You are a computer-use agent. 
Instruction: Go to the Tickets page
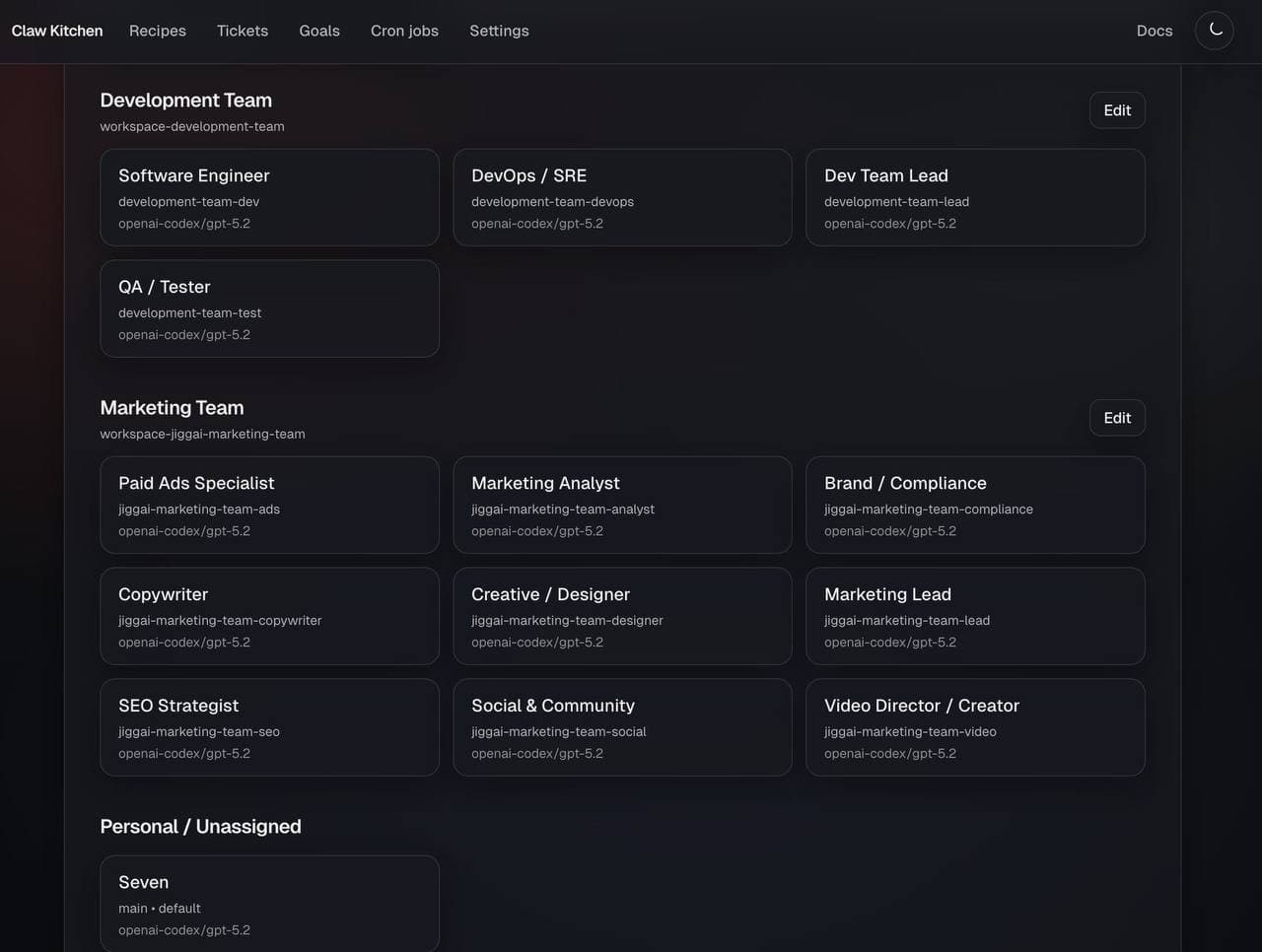[x=243, y=31]
